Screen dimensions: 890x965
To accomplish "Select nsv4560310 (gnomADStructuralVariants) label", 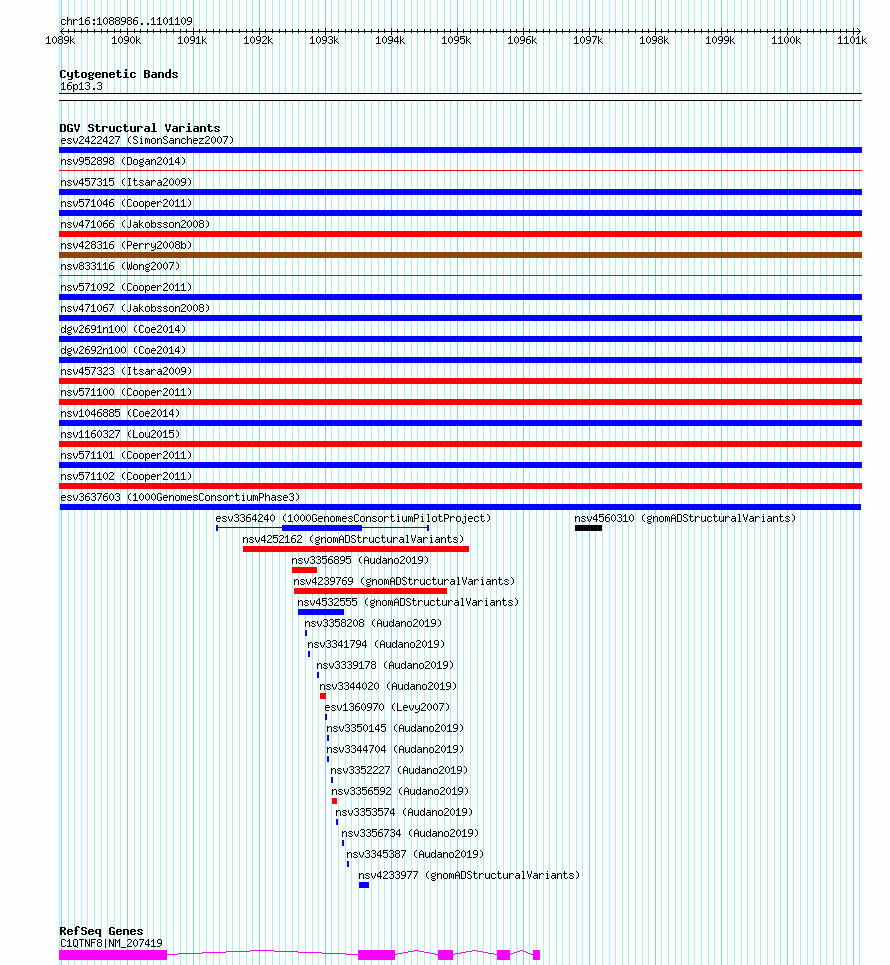I will pos(685,518).
